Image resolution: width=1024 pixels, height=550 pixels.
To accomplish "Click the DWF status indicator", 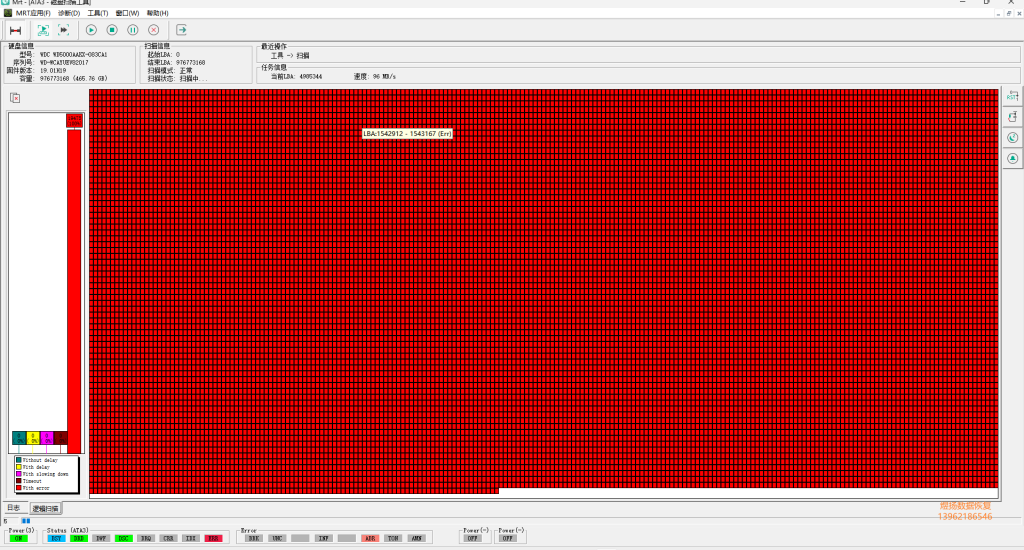I will coord(101,538).
